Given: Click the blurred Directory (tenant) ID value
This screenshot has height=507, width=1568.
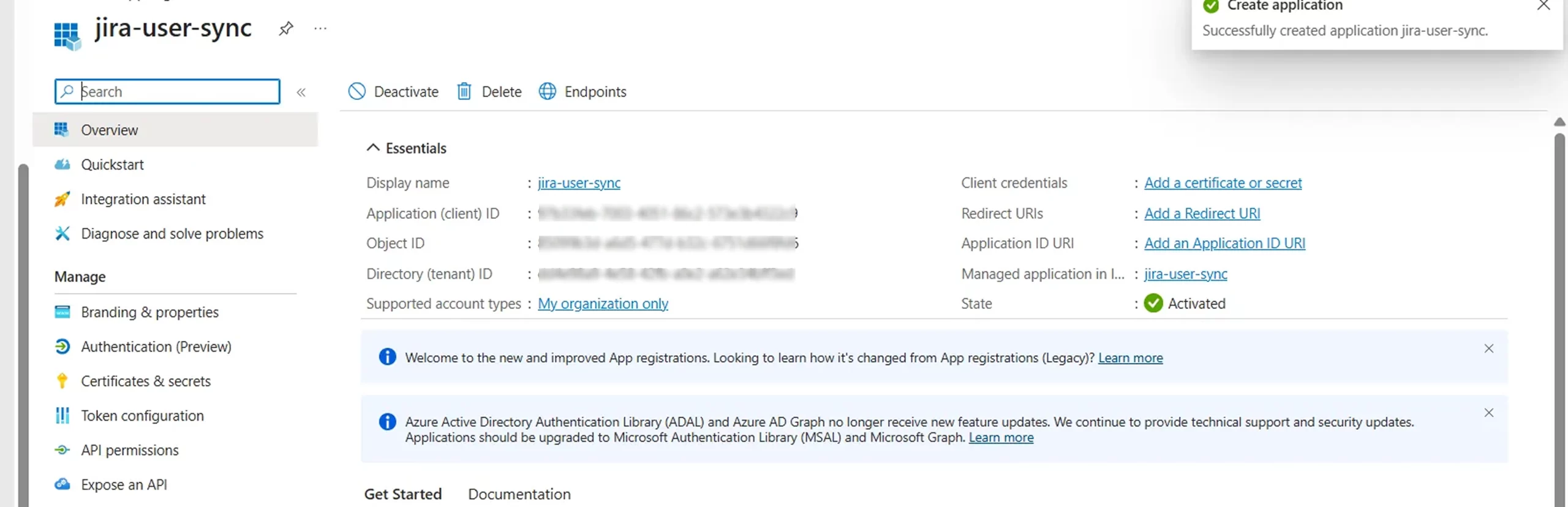Looking at the screenshot, I should [666, 273].
